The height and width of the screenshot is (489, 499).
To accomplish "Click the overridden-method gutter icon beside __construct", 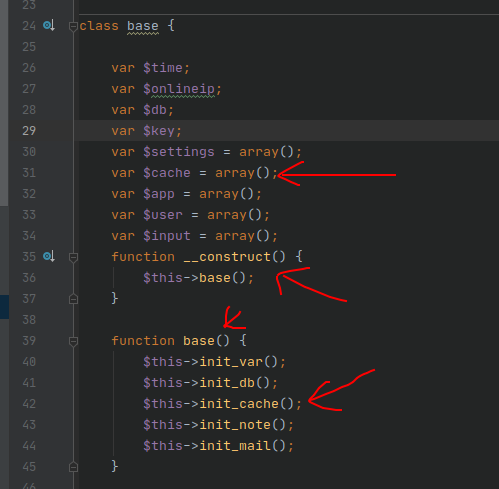I will click(x=49, y=257).
